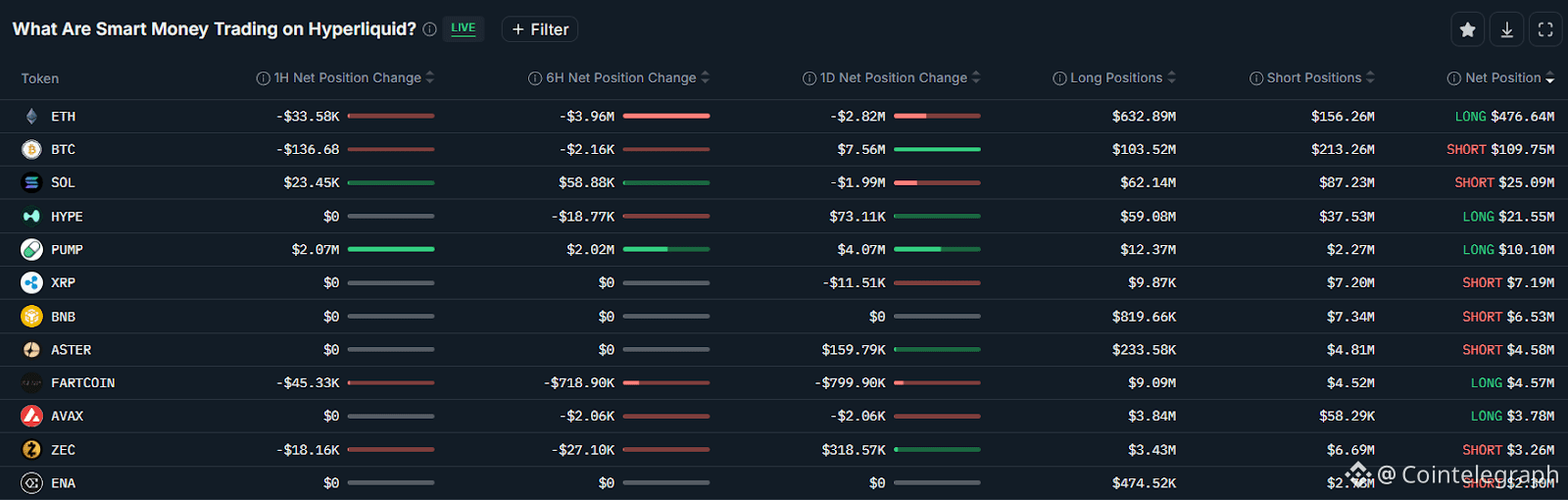This screenshot has width=1568, height=500.
Task: Select the Token column header
Action: click(40, 78)
